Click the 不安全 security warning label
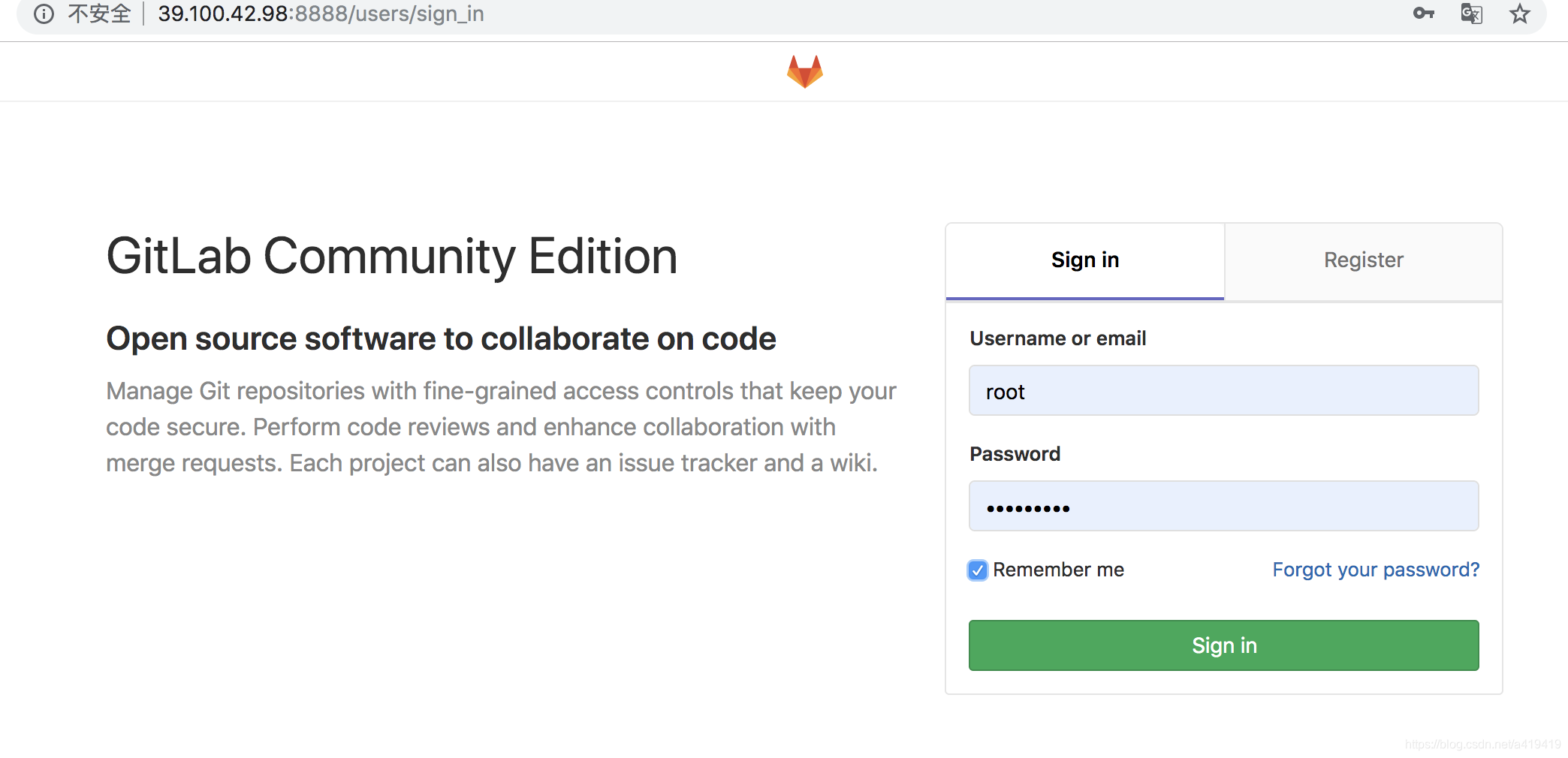 point(99,14)
